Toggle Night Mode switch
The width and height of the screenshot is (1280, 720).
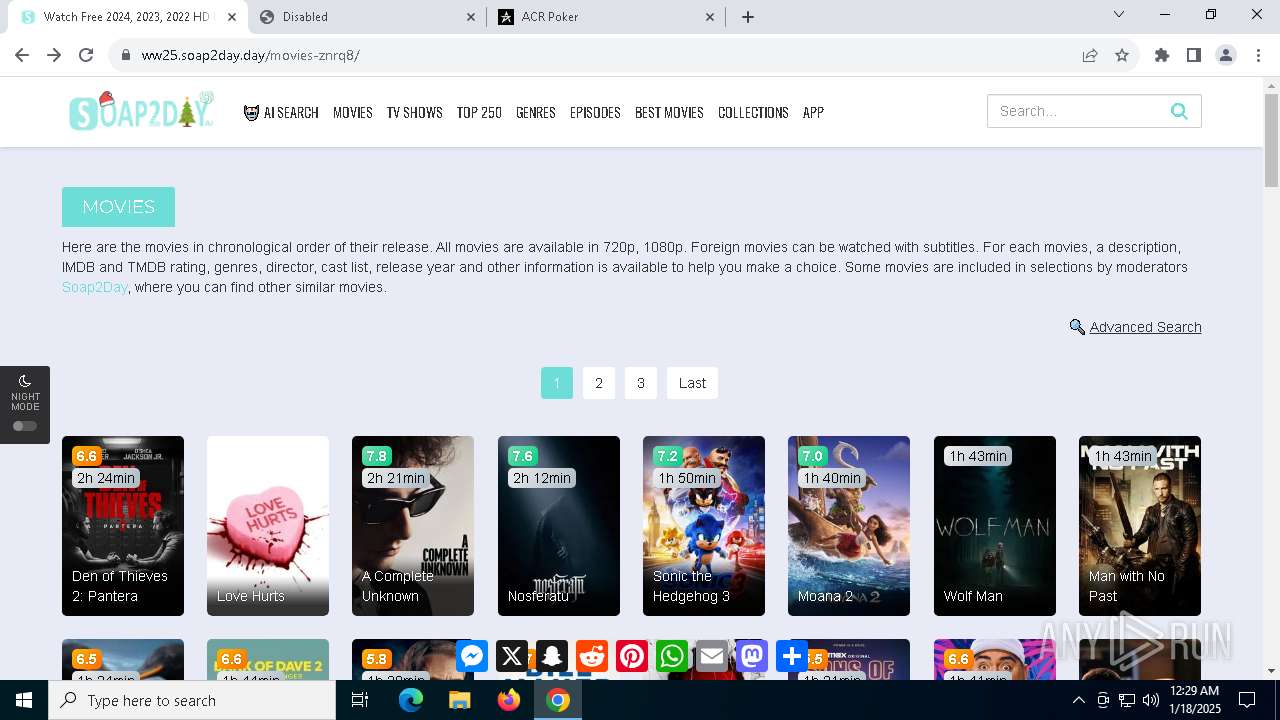point(25,426)
